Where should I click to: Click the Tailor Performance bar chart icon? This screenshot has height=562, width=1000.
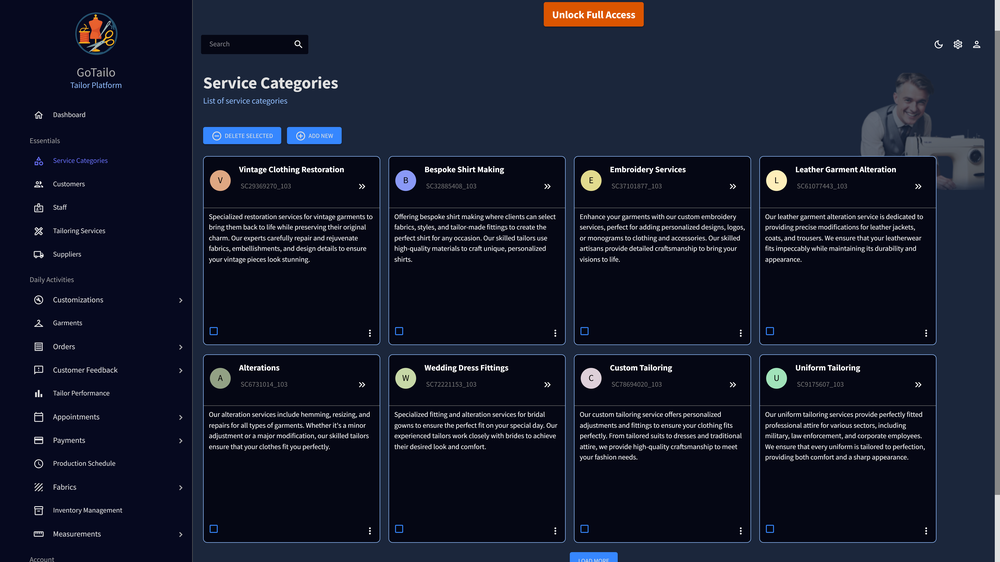click(38, 394)
